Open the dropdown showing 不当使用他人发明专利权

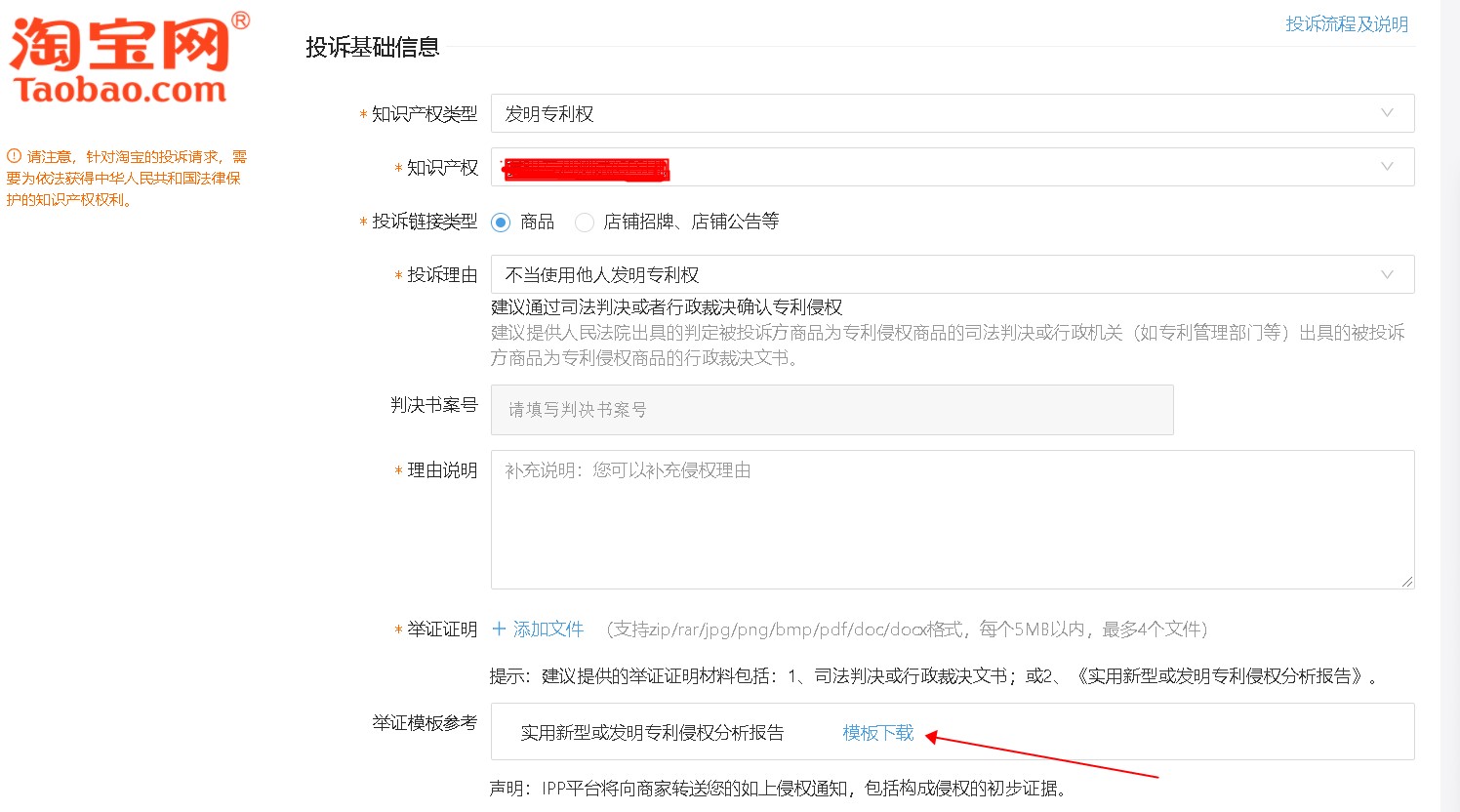[952, 274]
